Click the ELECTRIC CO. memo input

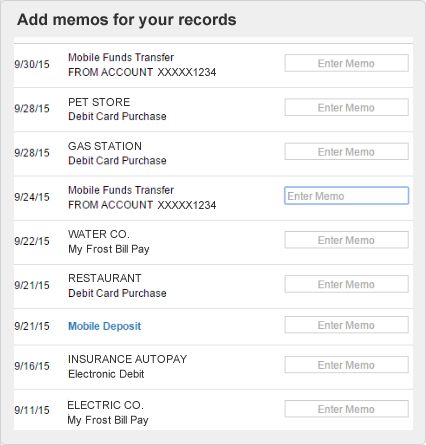(346, 409)
